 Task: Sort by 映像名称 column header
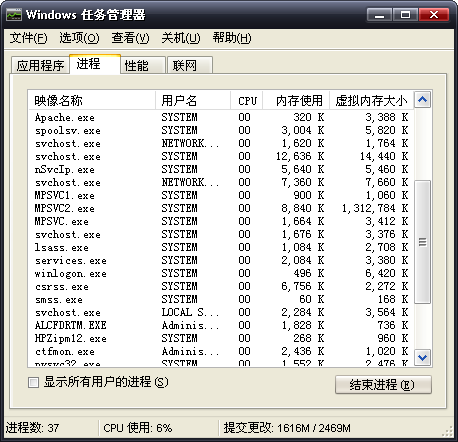click(92, 100)
